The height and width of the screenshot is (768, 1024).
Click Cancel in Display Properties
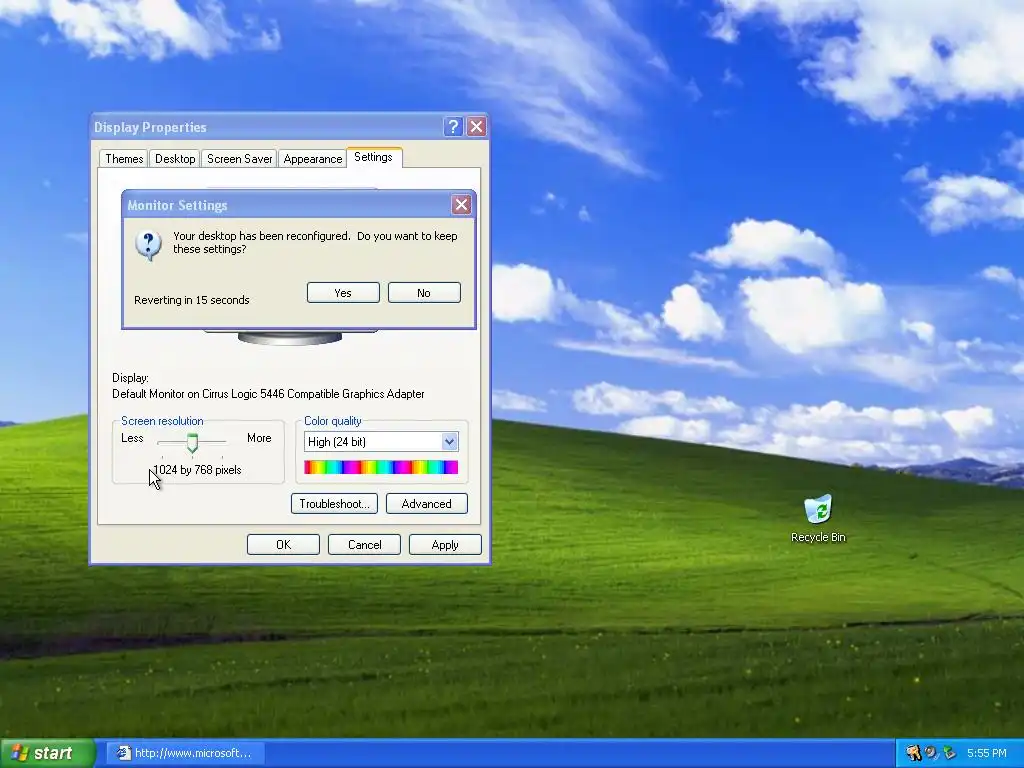coord(364,545)
